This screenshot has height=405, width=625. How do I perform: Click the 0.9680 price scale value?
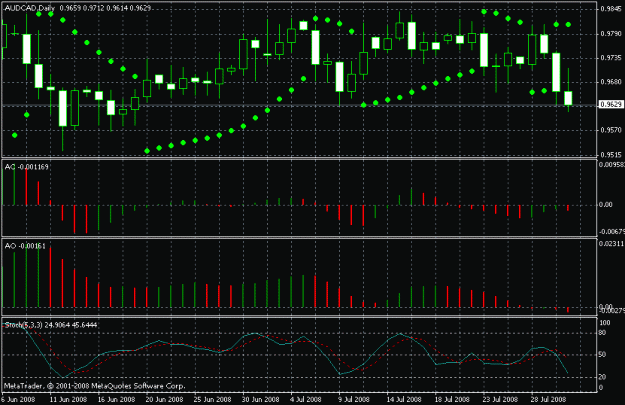611,82
